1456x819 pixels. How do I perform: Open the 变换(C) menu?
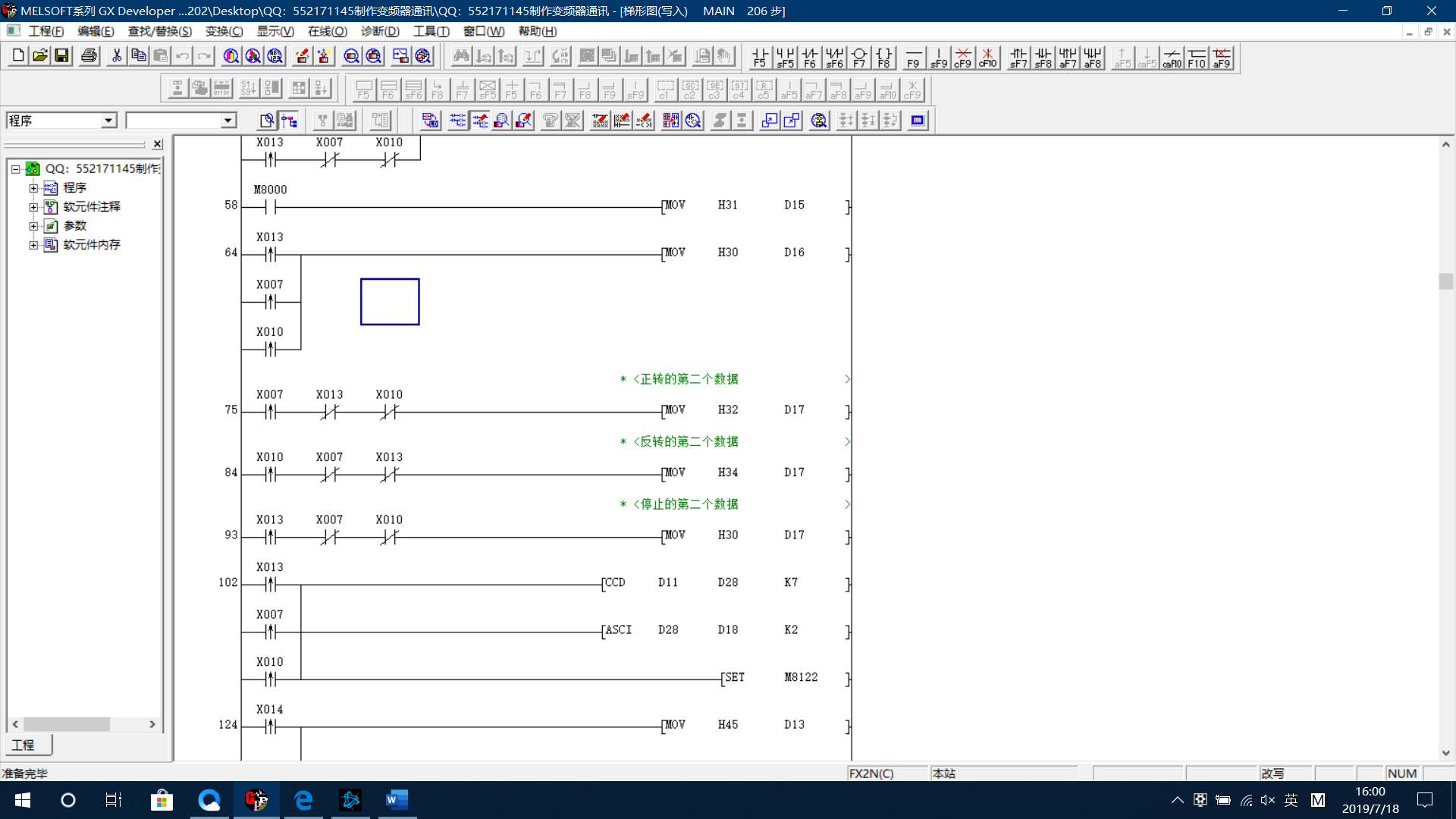coord(224,31)
